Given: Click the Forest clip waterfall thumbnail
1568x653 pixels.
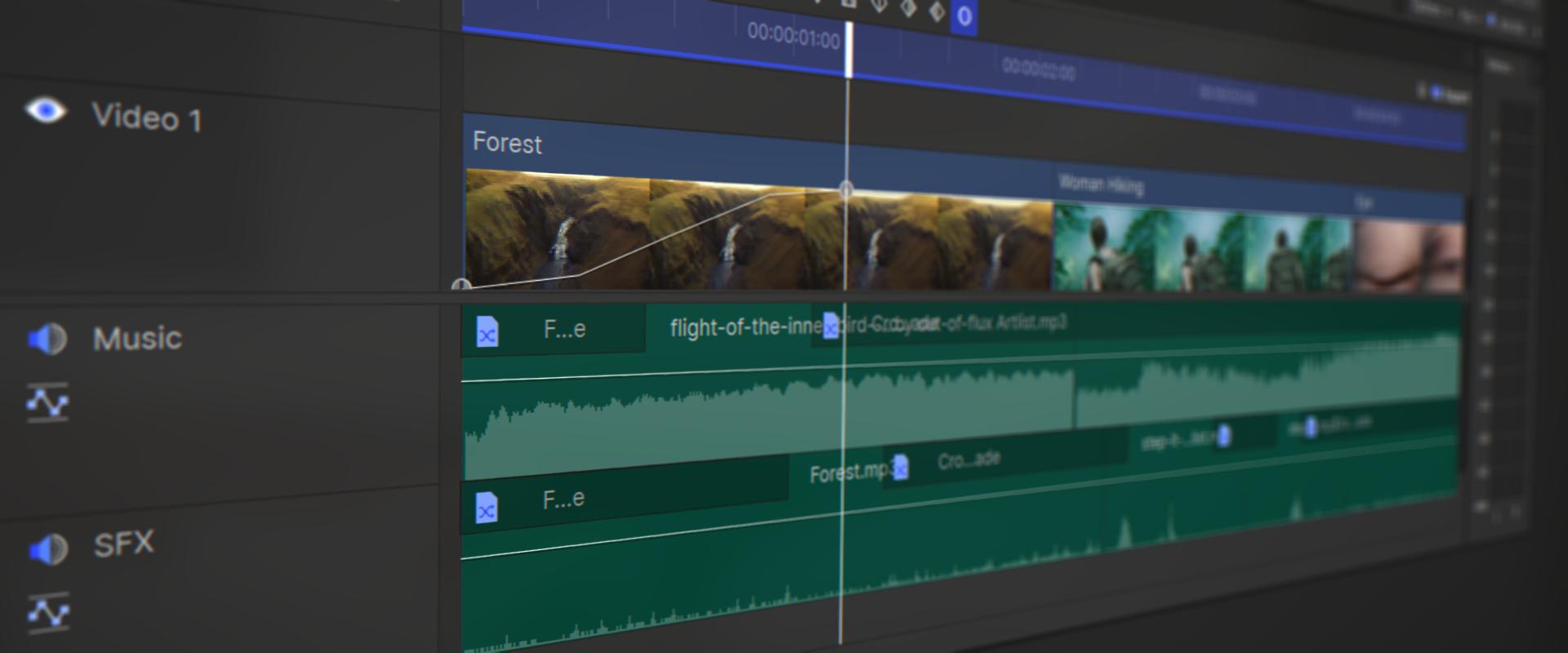Looking at the screenshot, I should (558, 229).
